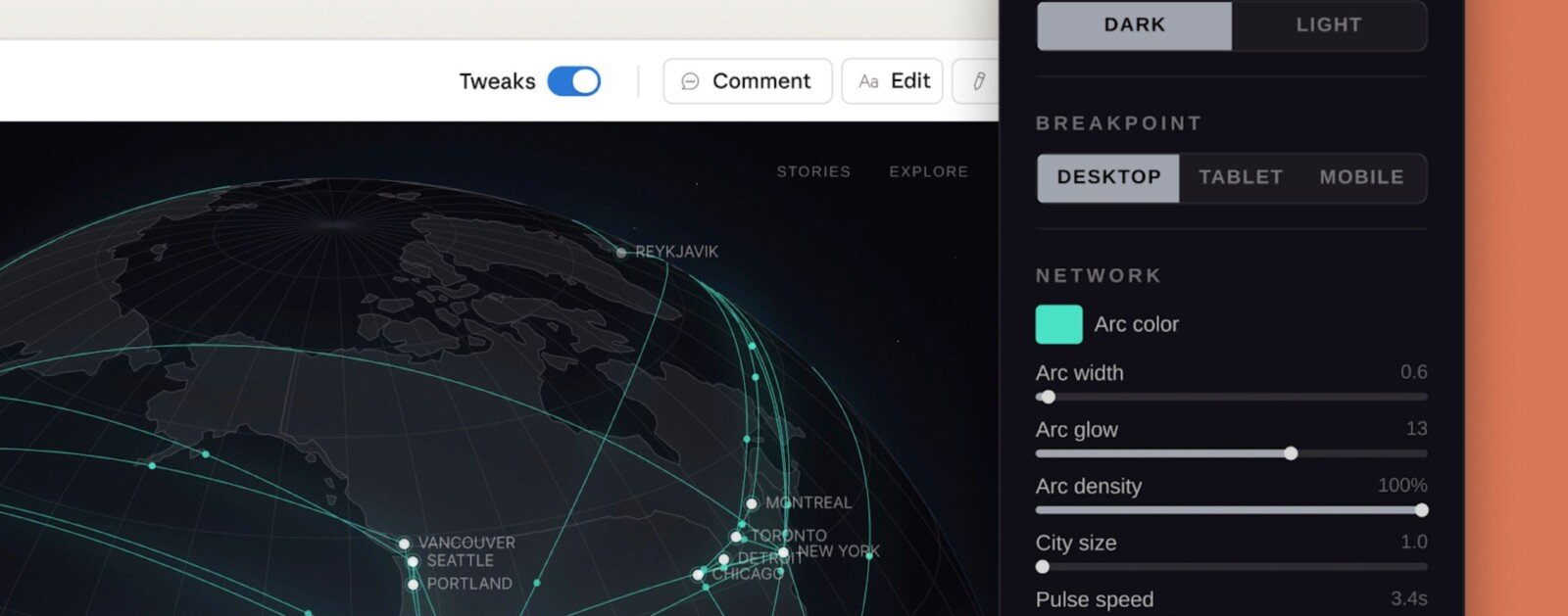Open the EXPLORE nav link
This screenshot has height=616, width=1568.
[x=928, y=171]
